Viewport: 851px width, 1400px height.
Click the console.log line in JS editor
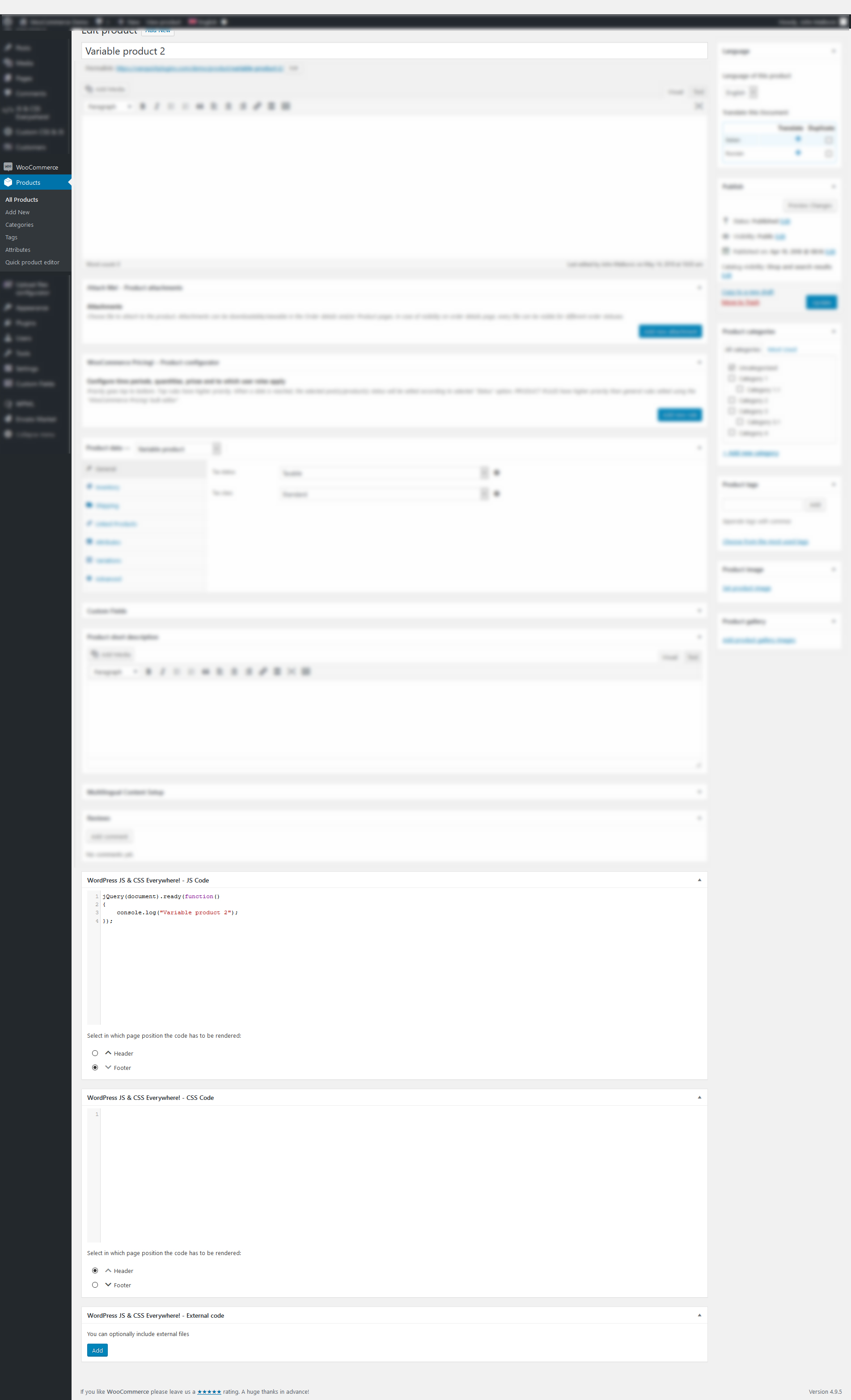pos(177,912)
